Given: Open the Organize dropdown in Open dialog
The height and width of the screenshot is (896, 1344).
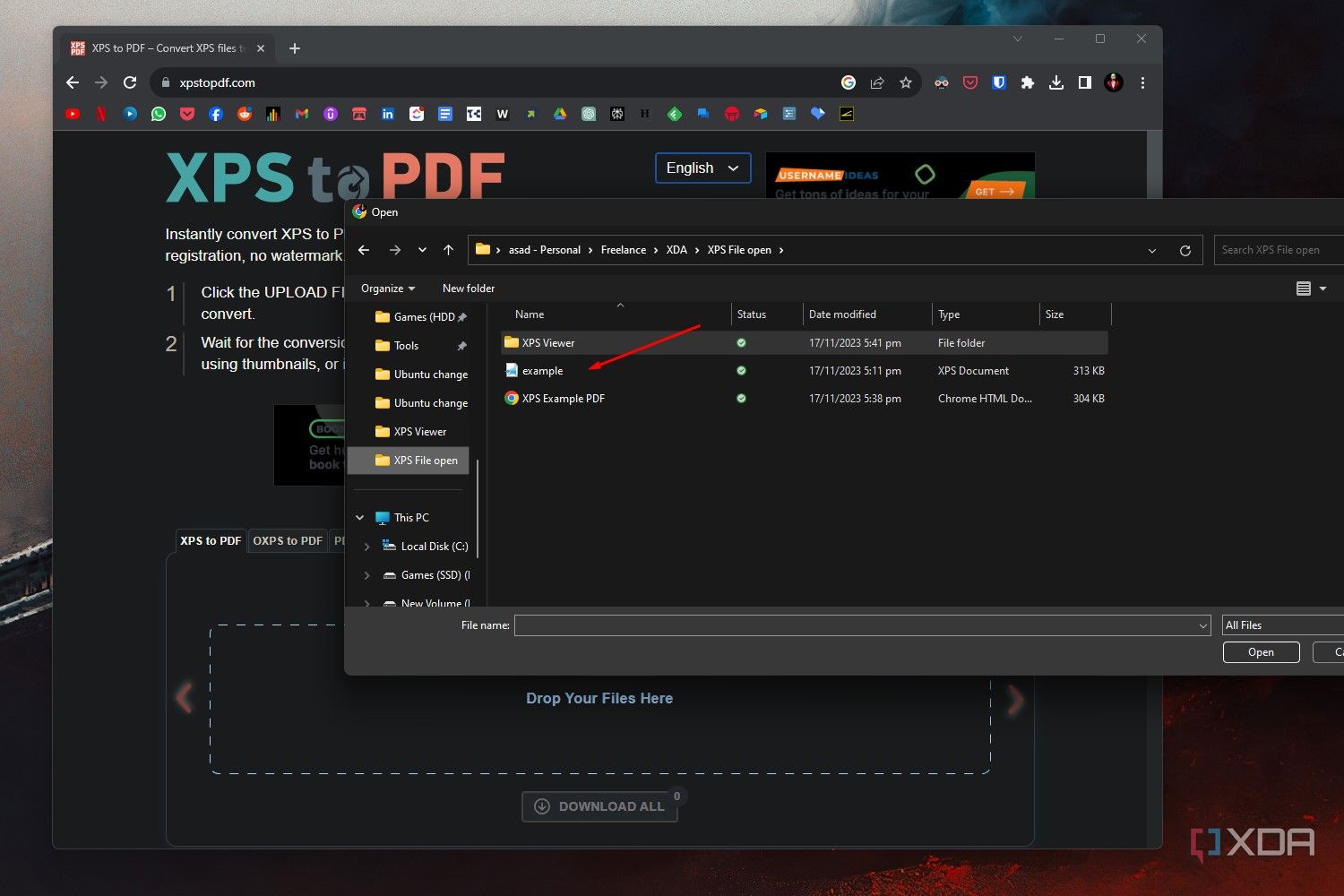Looking at the screenshot, I should pyautogui.click(x=388, y=289).
